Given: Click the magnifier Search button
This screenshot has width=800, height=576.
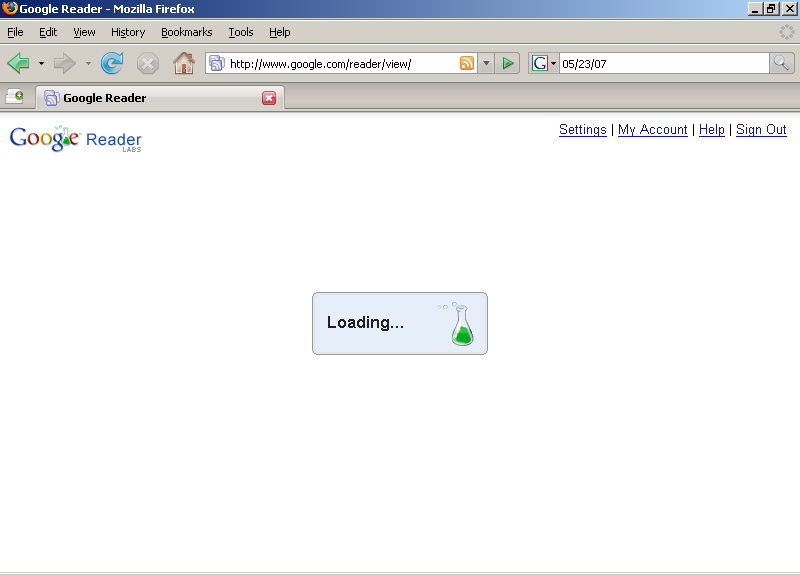Looking at the screenshot, I should (x=782, y=63).
